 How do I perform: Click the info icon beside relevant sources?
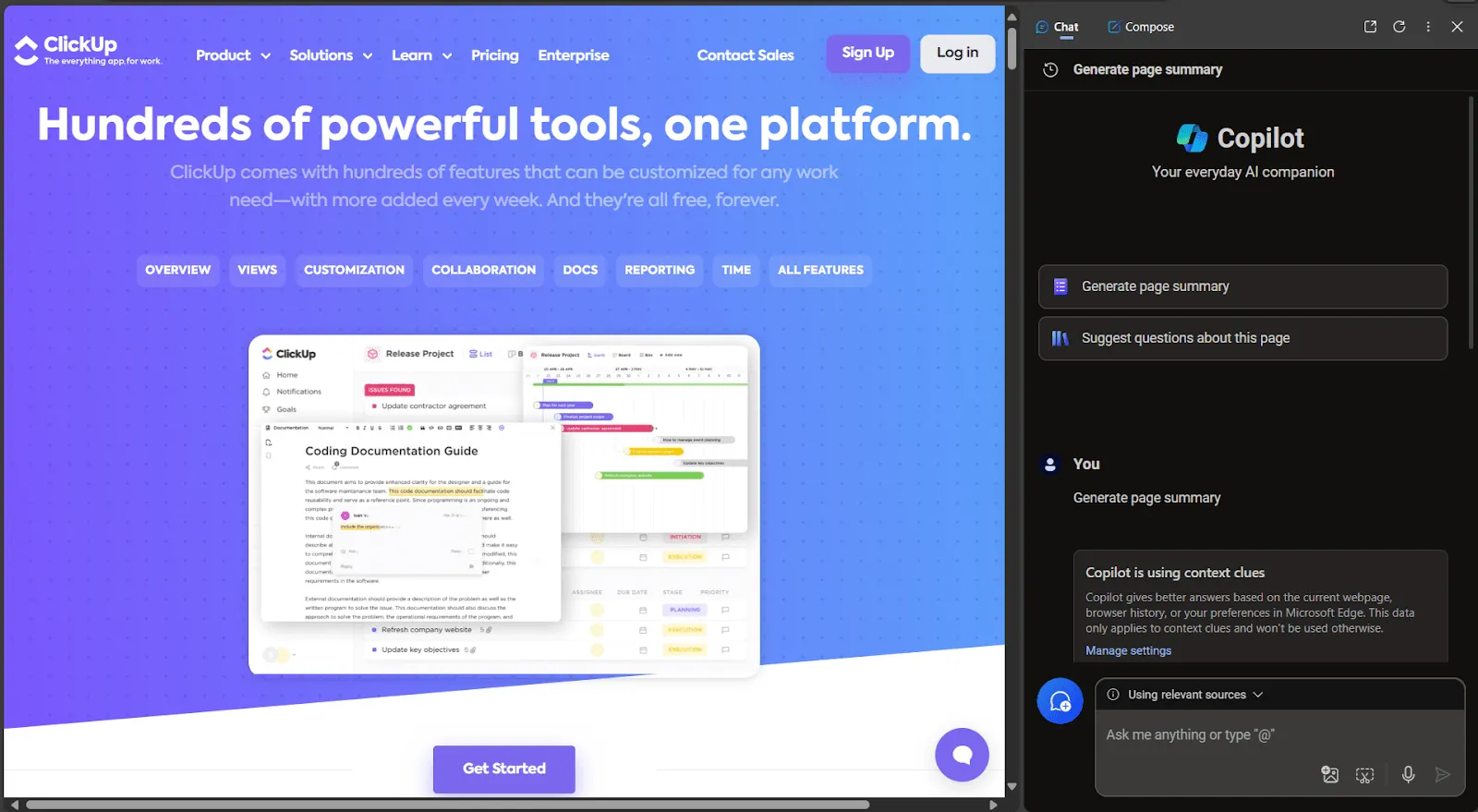1113,695
